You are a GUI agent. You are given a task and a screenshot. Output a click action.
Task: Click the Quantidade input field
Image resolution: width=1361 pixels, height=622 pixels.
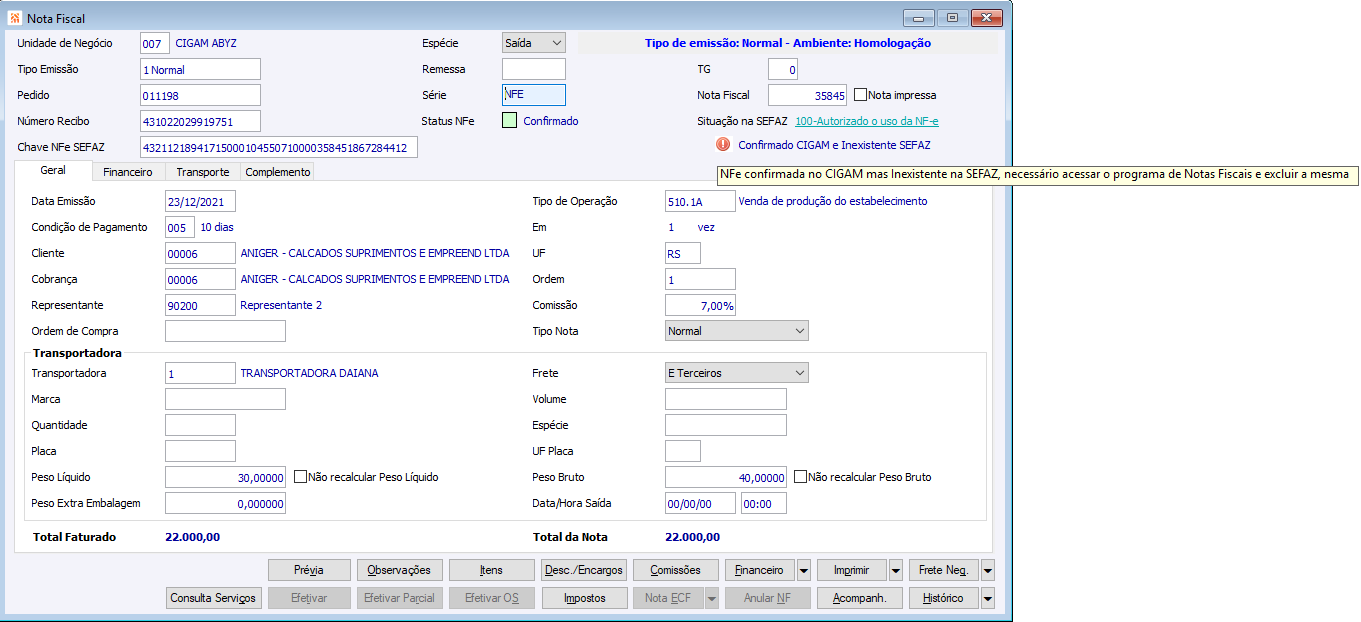coord(200,425)
